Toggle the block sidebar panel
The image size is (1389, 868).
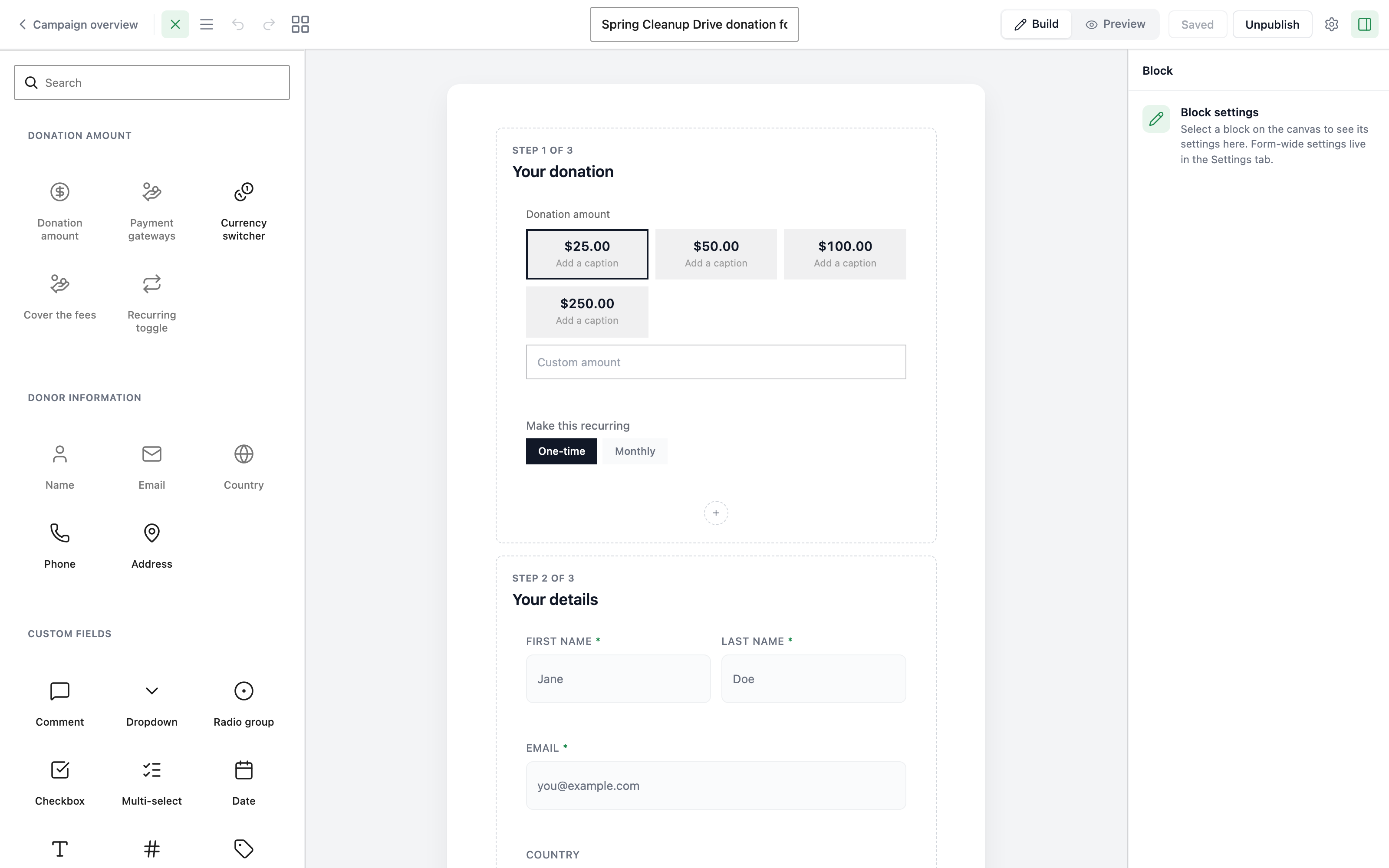(1364, 24)
